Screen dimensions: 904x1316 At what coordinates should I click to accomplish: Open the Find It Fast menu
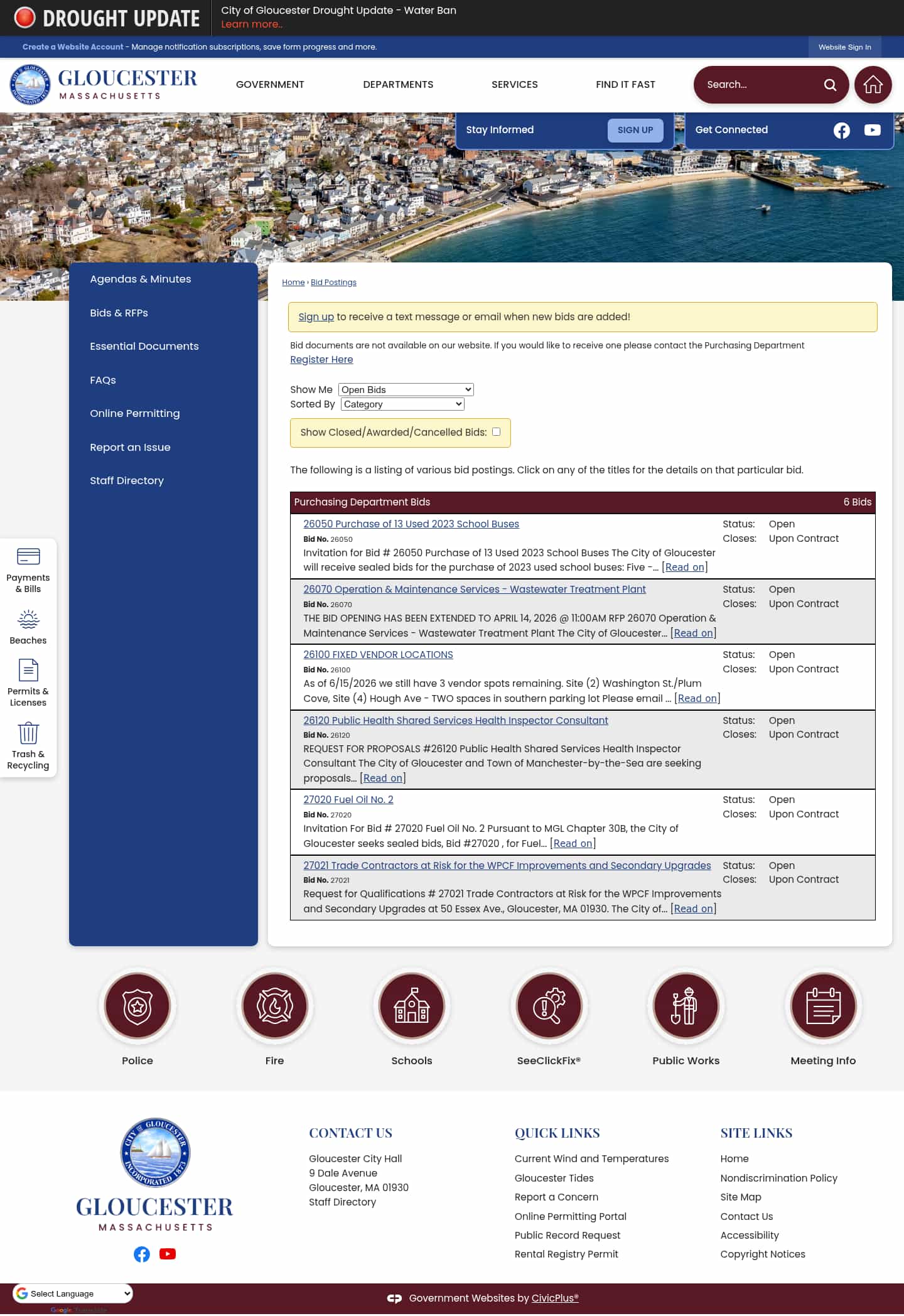[625, 85]
